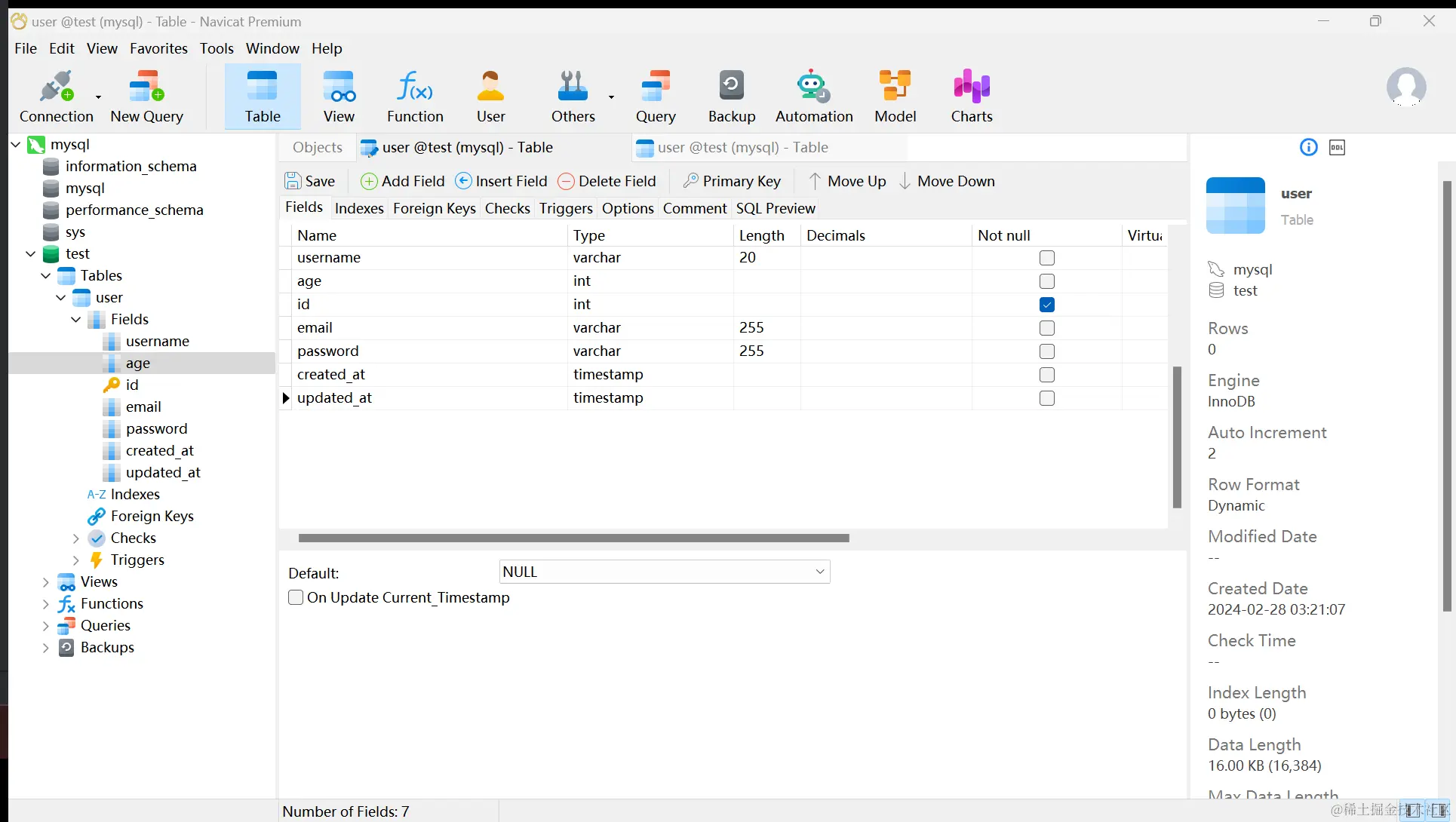1456x822 pixels.
Task: Click the Move Up button
Action: [848, 181]
